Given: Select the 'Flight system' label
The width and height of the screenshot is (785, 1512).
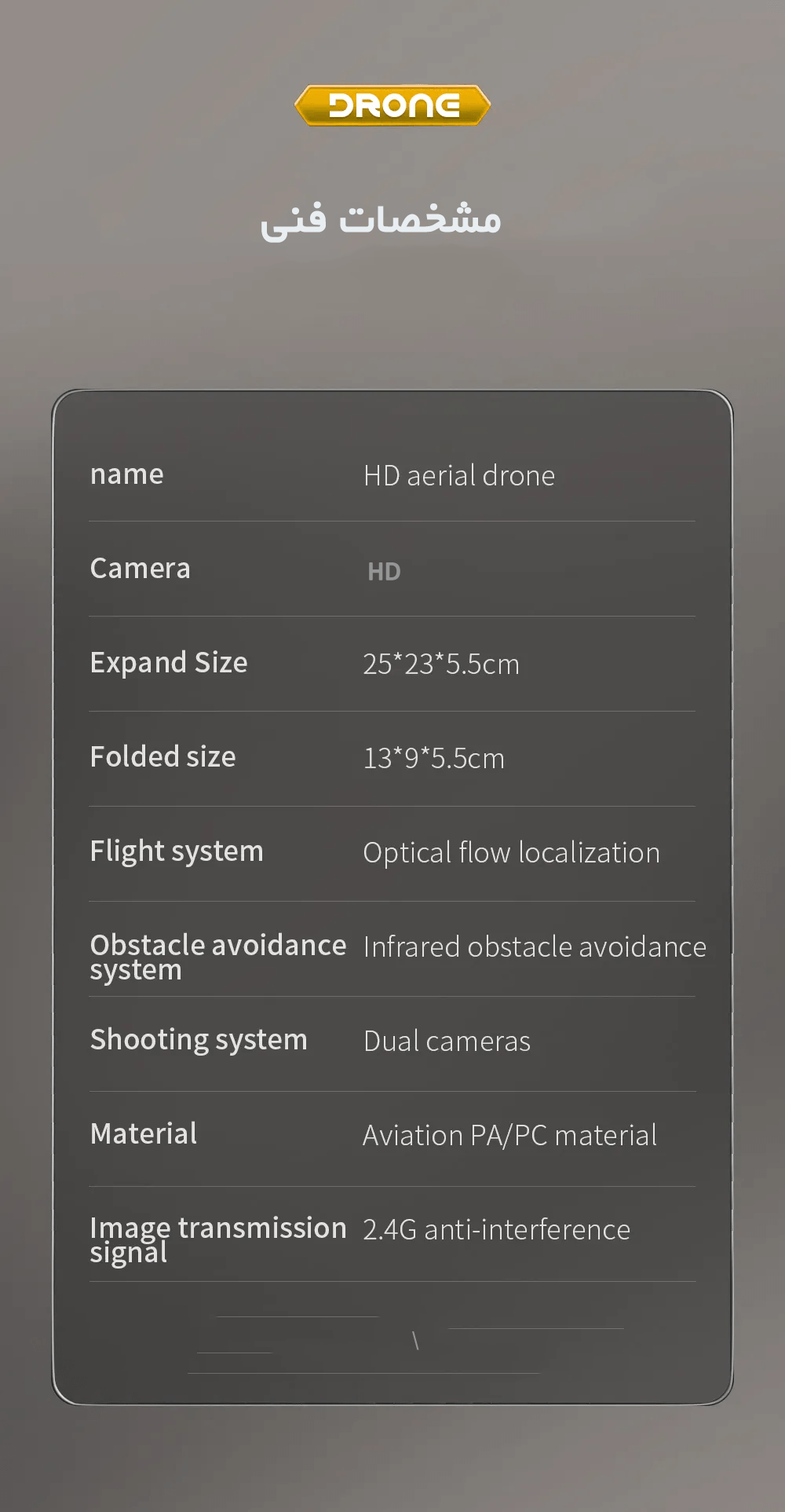Looking at the screenshot, I should [177, 852].
